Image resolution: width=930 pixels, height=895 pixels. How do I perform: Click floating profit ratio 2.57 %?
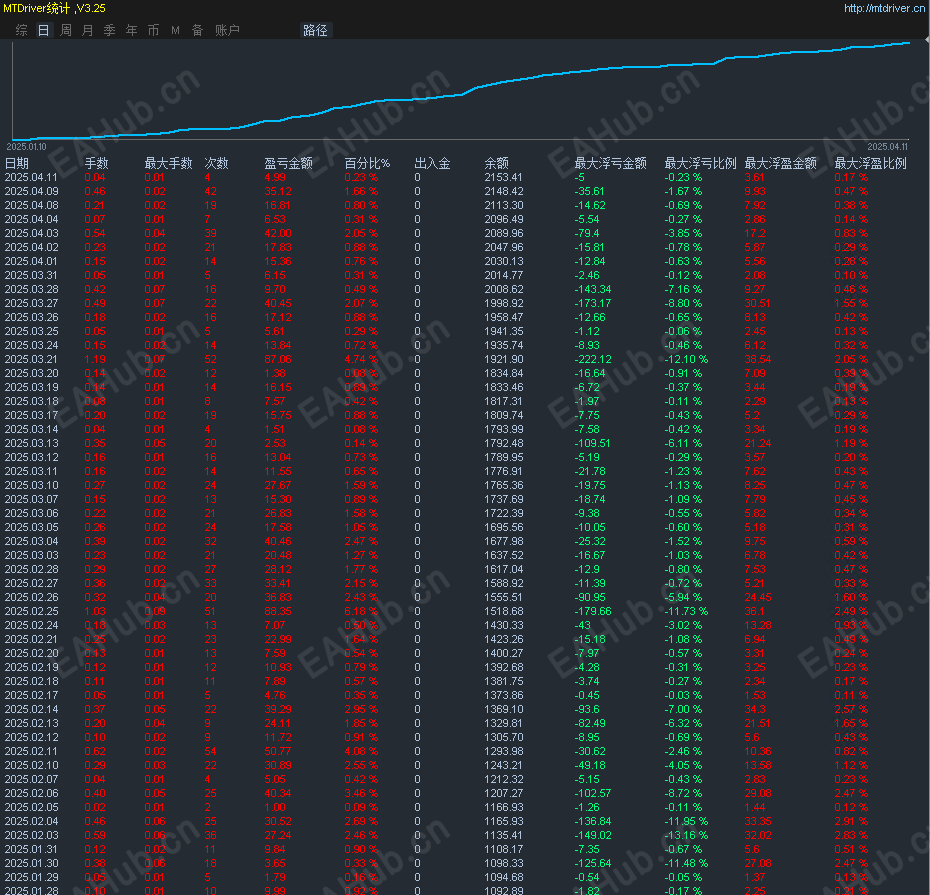[x=851, y=709]
